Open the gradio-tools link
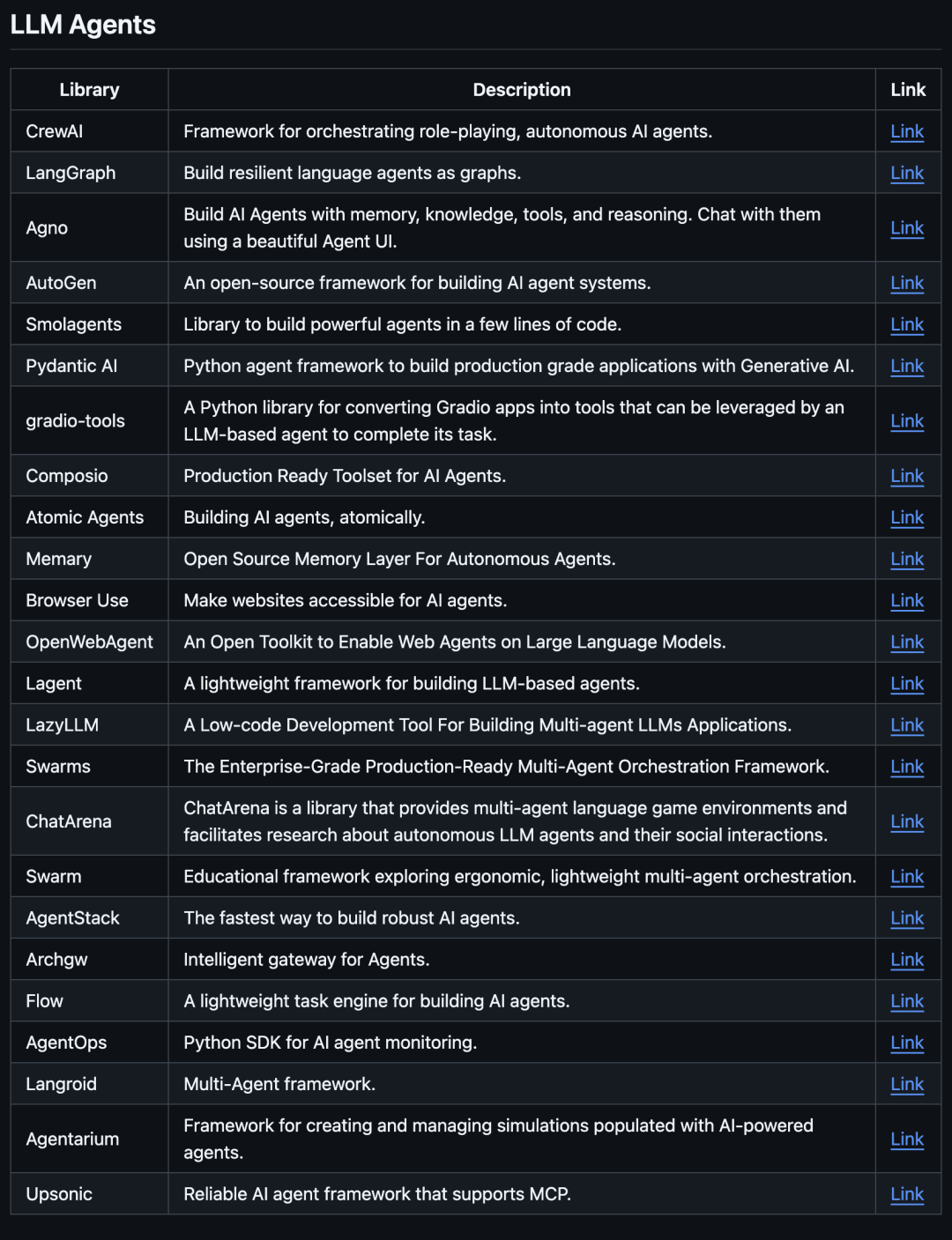This screenshot has height=1240, width=952. (907, 420)
